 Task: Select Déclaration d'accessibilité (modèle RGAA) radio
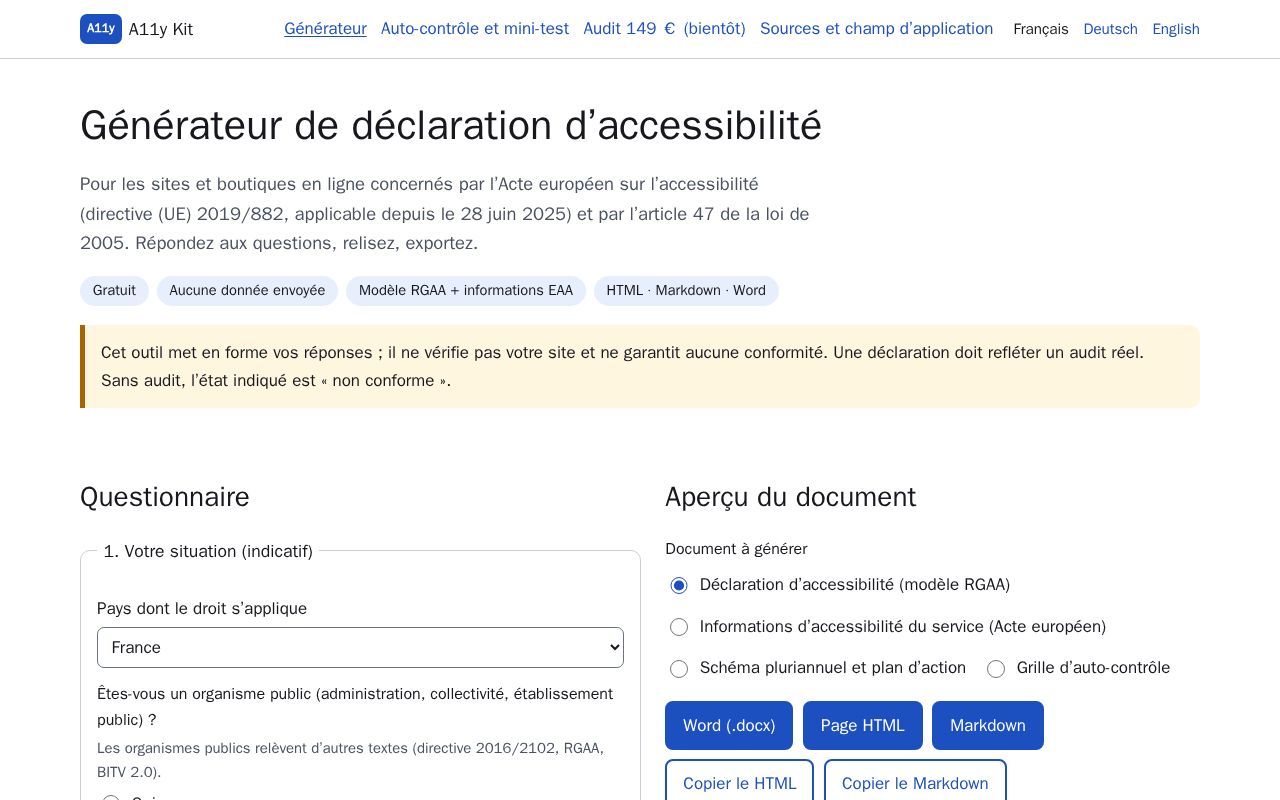pos(679,585)
